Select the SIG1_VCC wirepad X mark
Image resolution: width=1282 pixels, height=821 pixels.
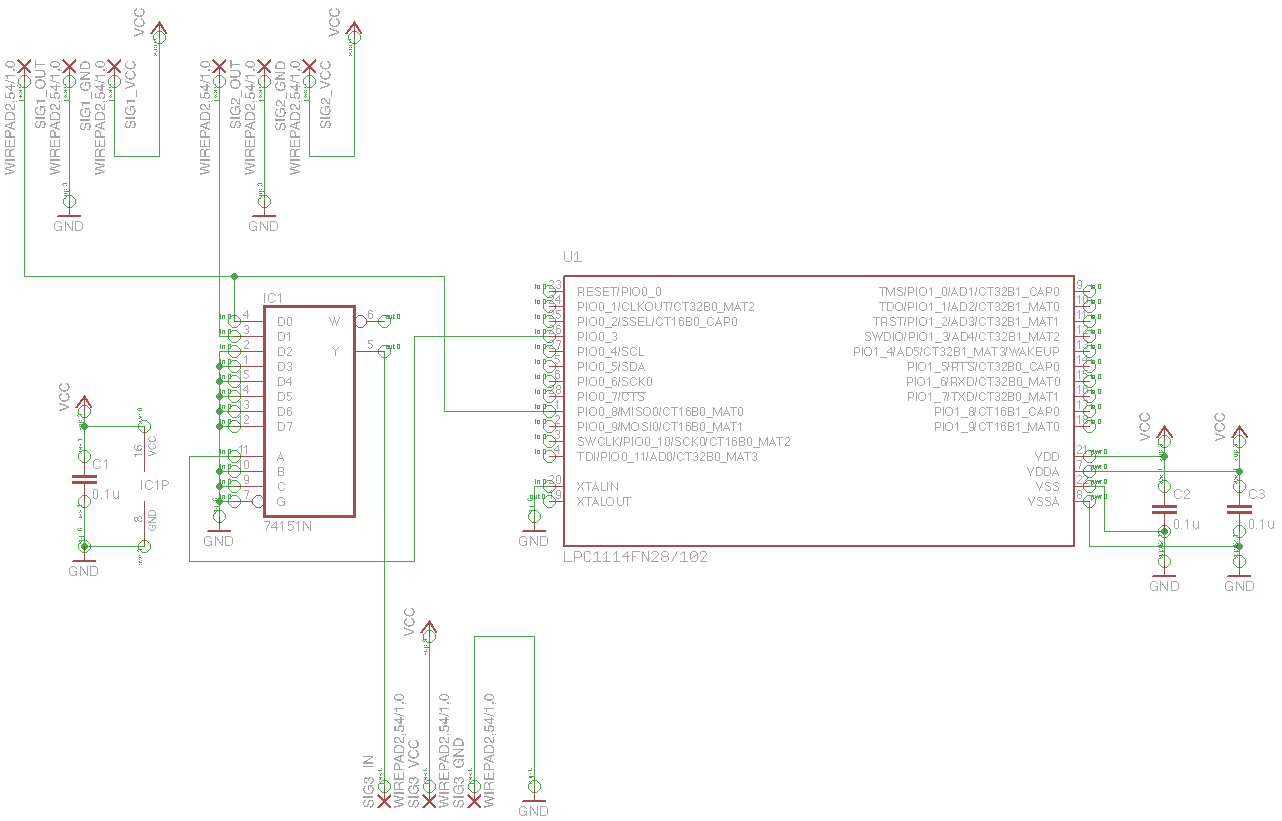tap(114, 66)
